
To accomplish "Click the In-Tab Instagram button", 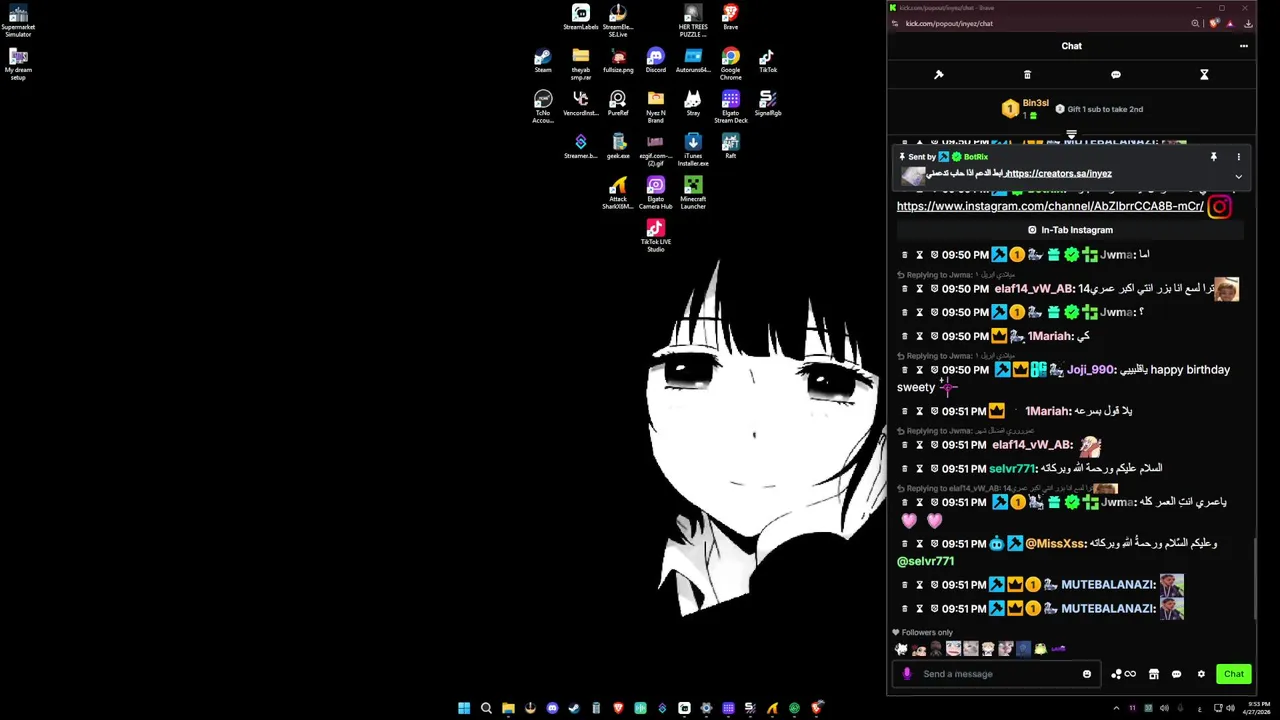I will 1070,230.
